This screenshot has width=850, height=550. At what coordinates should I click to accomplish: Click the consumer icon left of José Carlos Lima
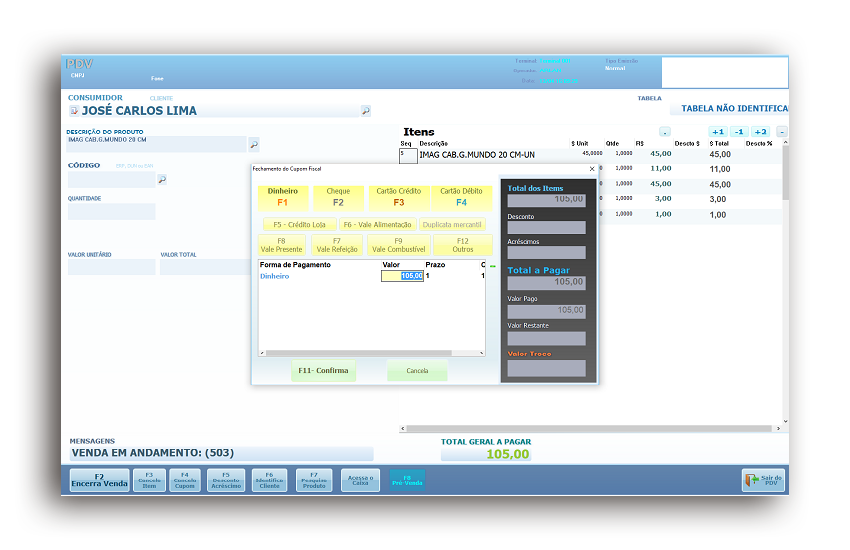pos(73,111)
